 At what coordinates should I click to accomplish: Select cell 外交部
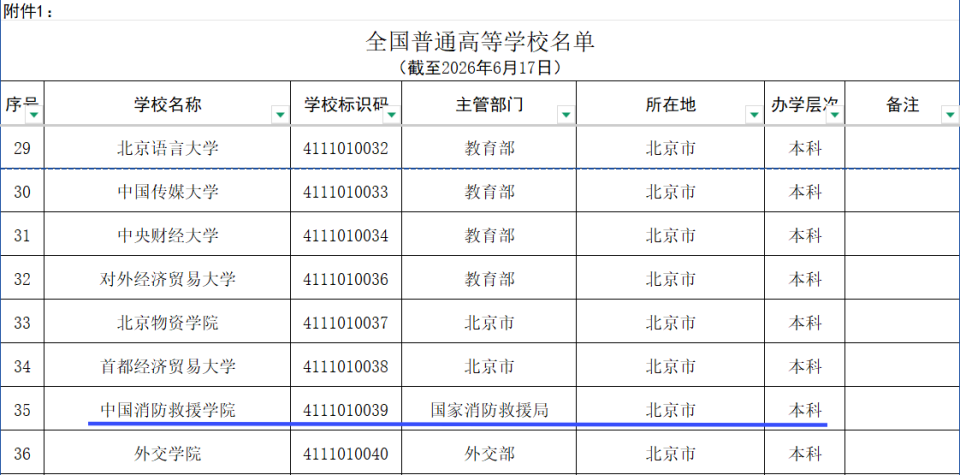coord(489,453)
